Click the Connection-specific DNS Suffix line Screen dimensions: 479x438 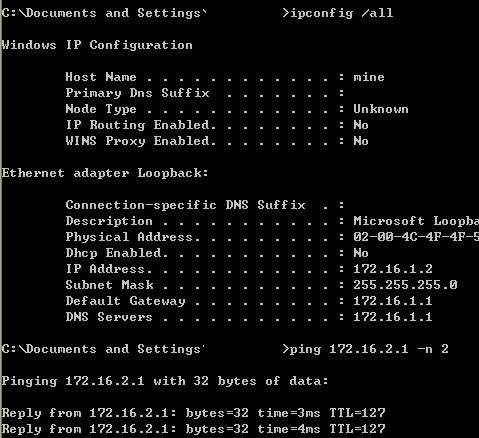[x=205, y=205]
